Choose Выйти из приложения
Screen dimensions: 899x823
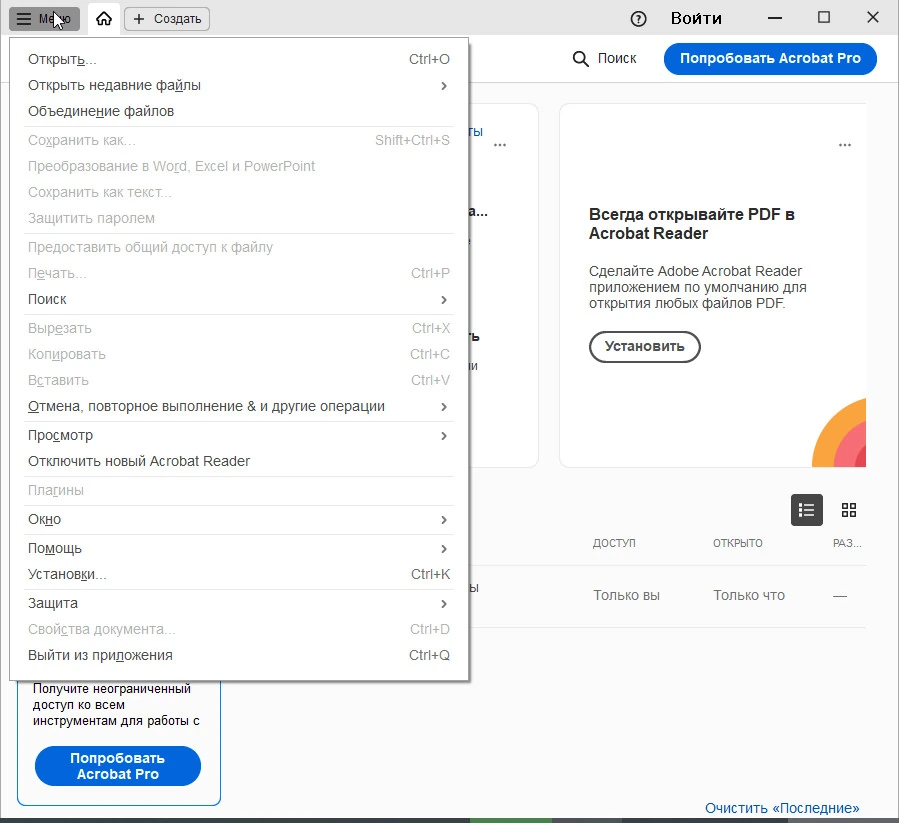(239, 655)
